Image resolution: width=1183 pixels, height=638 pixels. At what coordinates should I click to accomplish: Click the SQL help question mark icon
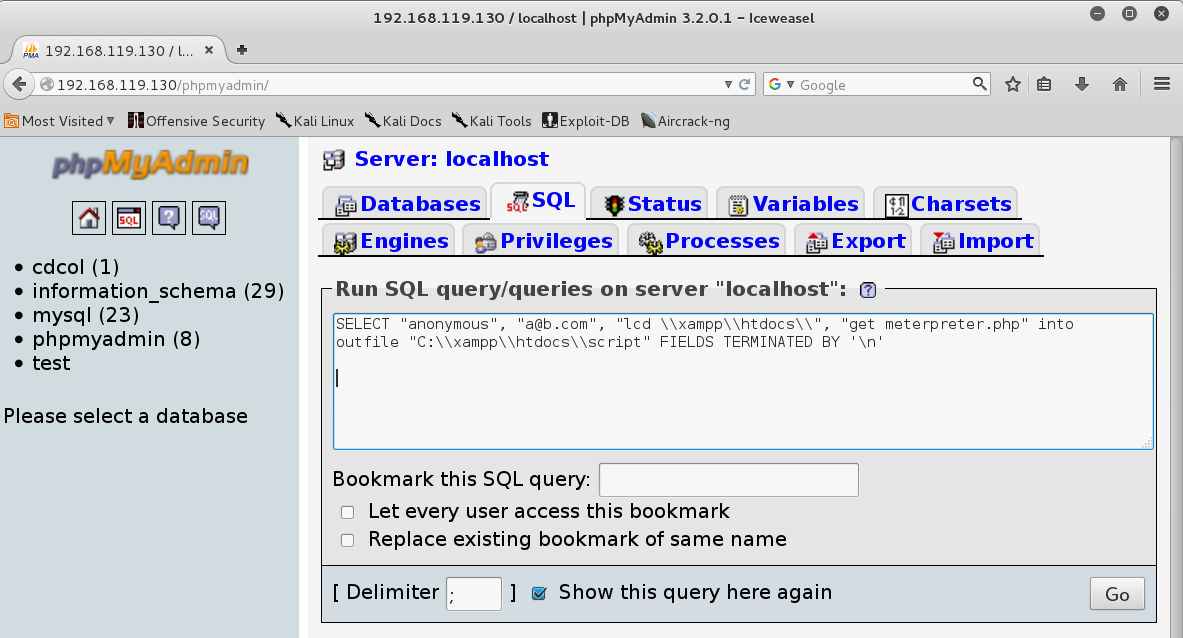pyautogui.click(x=868, y=290)
